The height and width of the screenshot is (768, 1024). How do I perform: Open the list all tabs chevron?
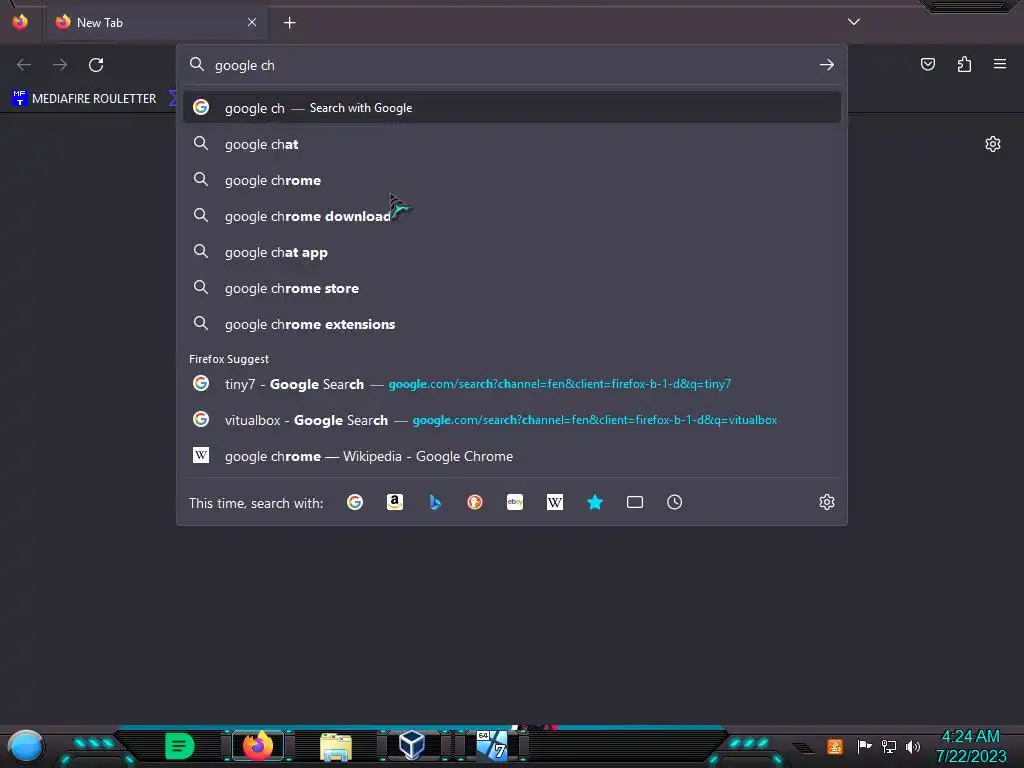[x=854, y=22]
